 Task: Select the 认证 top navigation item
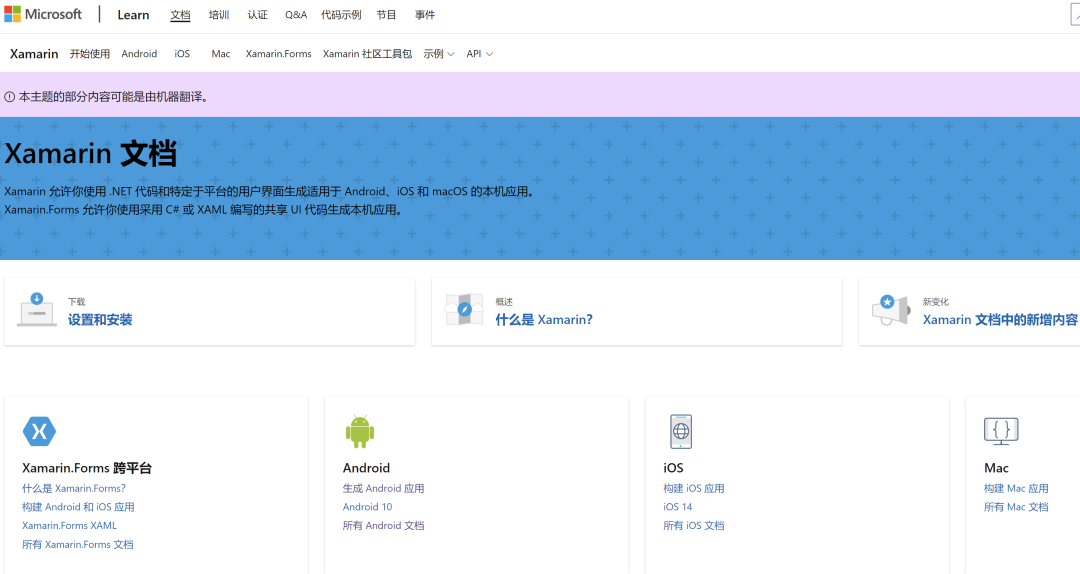tap(258, 14)
